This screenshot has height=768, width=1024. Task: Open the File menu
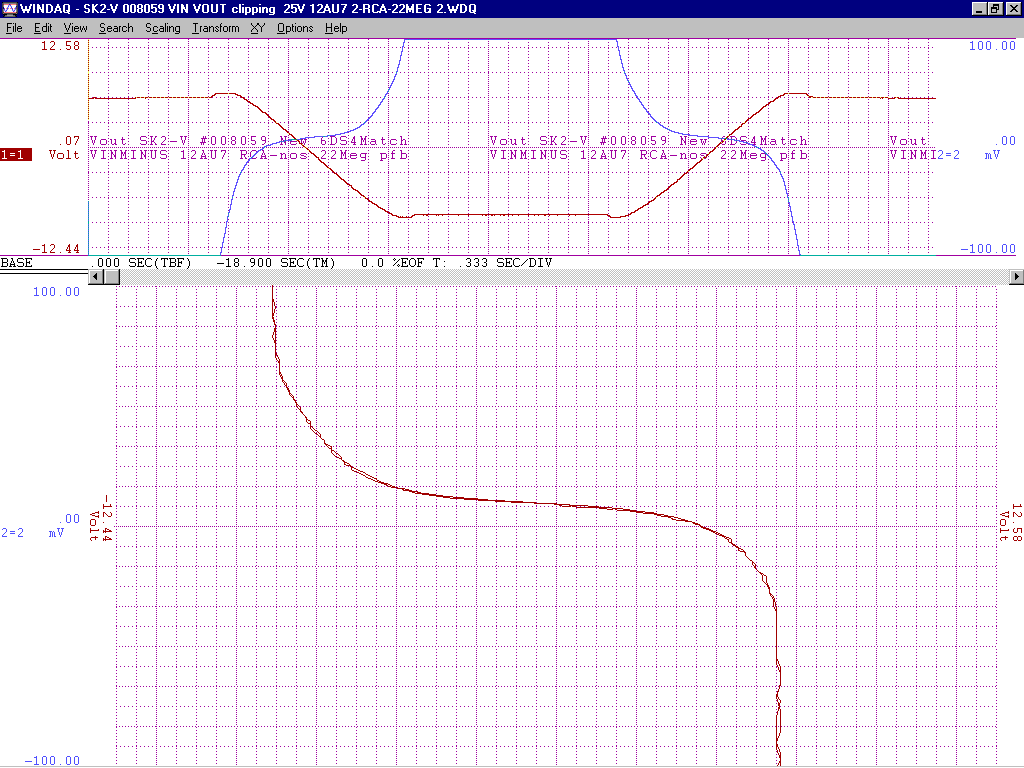pyautogui.click(x=14, y=28)
